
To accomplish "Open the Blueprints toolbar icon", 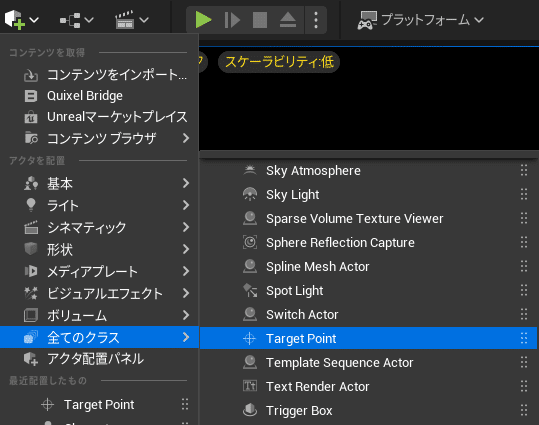I will click(70, 20).
